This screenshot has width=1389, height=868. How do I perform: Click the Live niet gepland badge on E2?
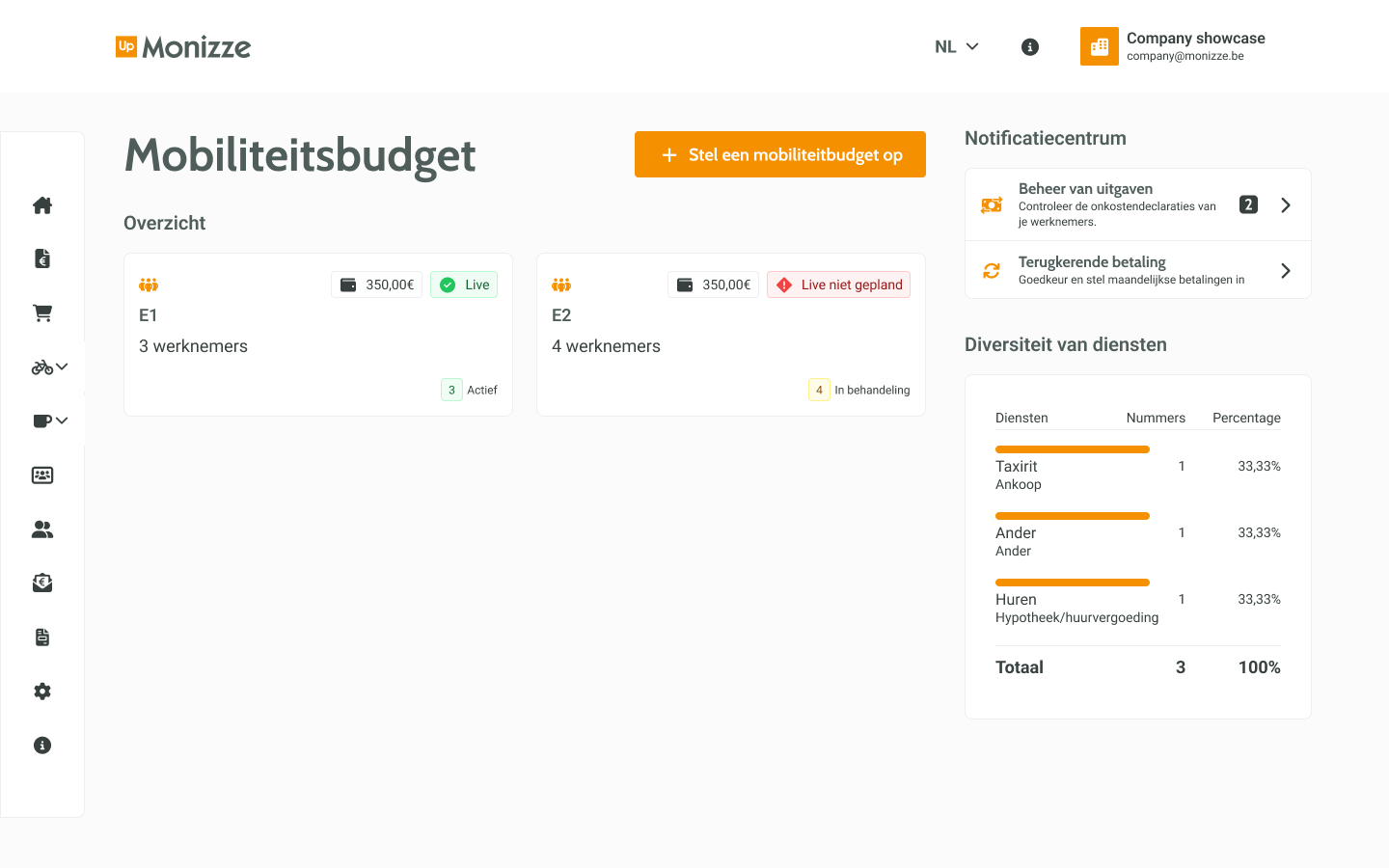point(837,285)
